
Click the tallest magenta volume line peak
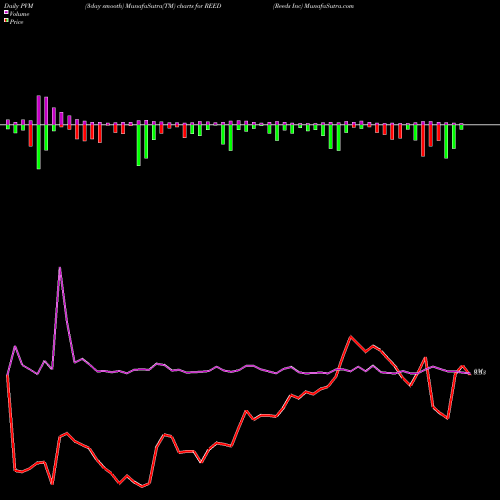pyautogui.click(x=60, y=268)
